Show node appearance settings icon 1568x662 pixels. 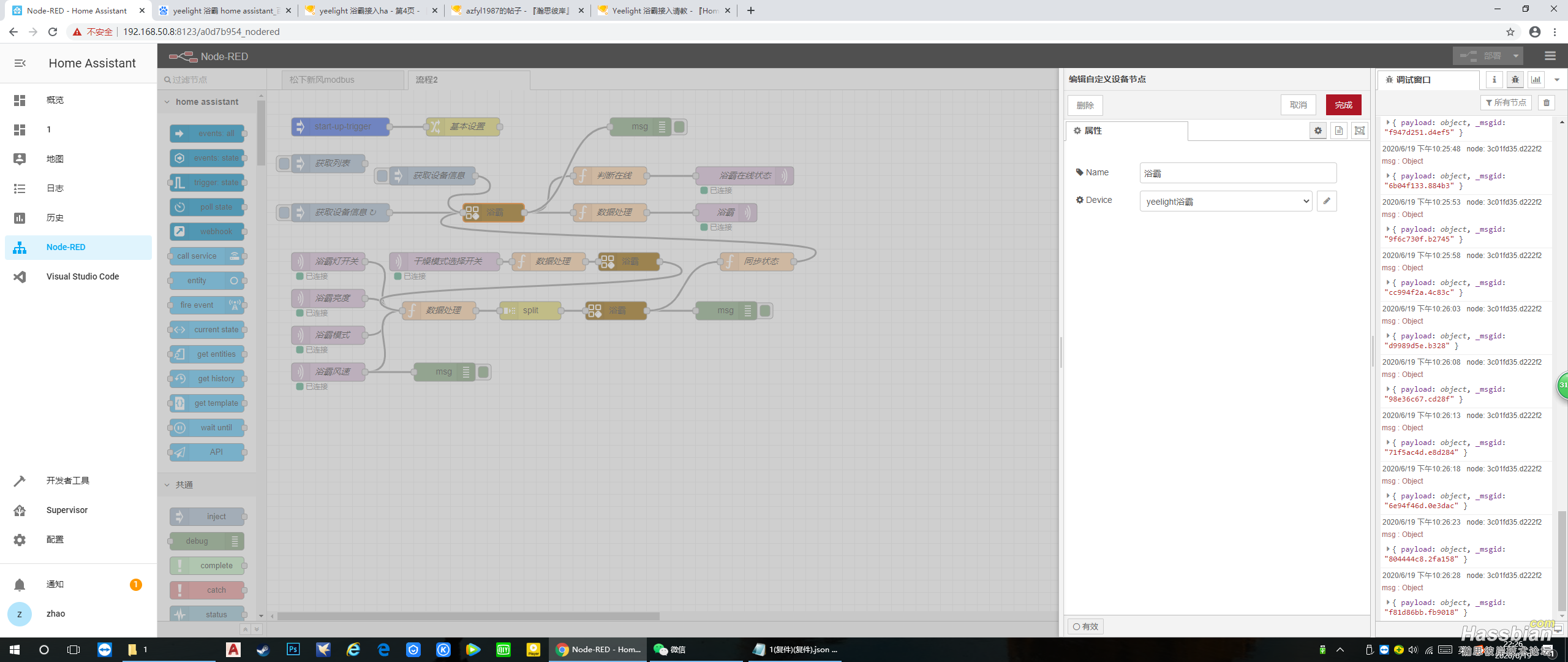pos(1360,131)
